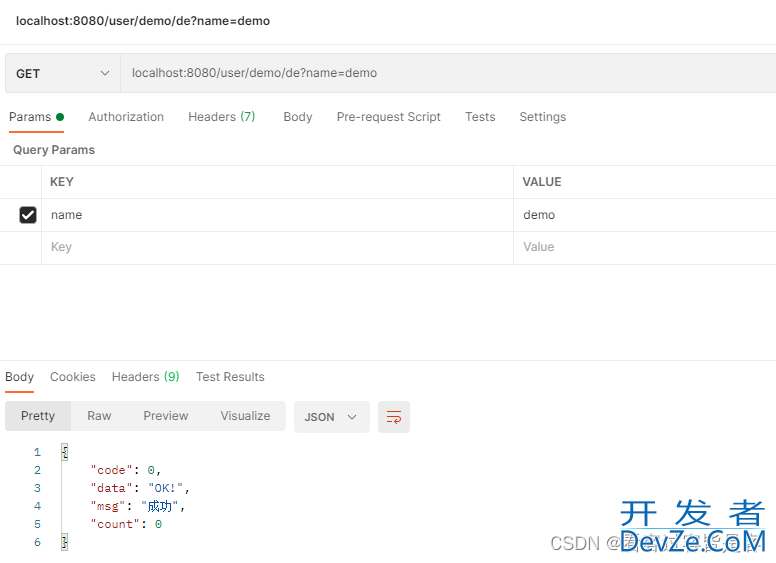Switch to Raw response view
The image size is (776, 563).
click(x=99, y=416)
